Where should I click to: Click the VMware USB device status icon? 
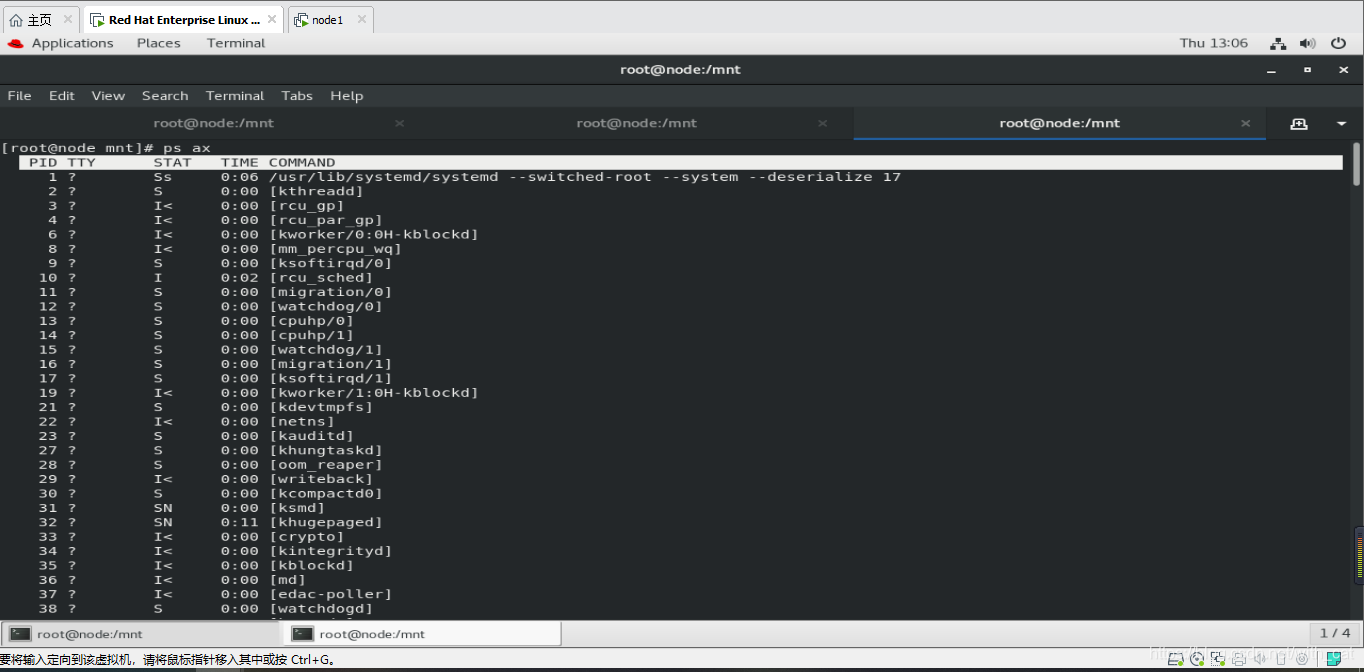click(x=1281, y=659)
